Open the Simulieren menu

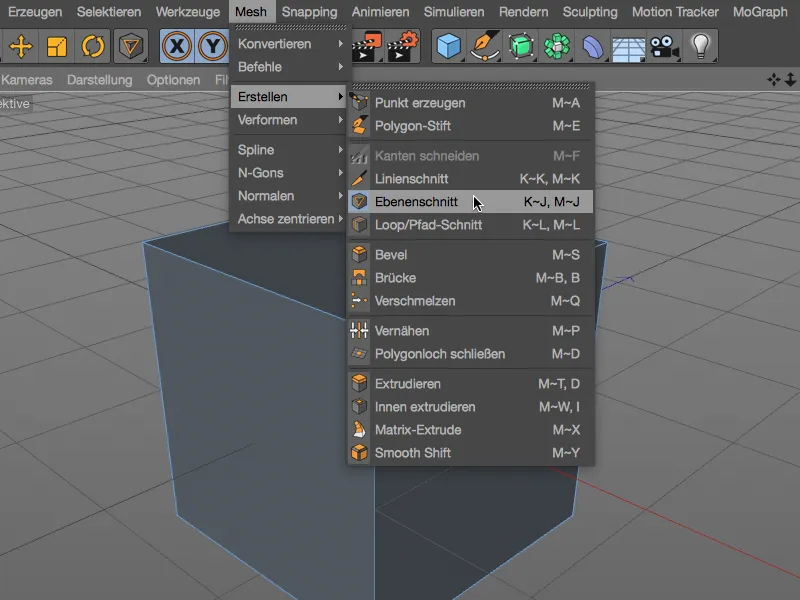pos(454,12)
